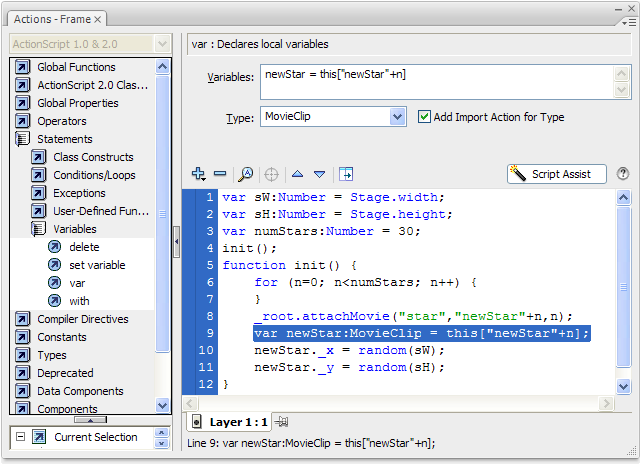Click the Add new item plus icon
The width and height of the screenshot is (641, 465).
click(198, 174)
